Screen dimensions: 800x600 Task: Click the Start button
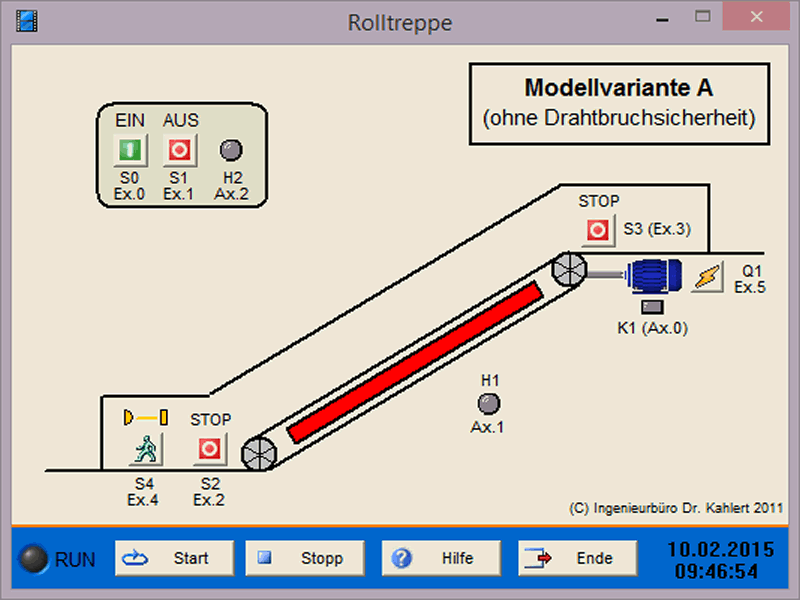174,558
